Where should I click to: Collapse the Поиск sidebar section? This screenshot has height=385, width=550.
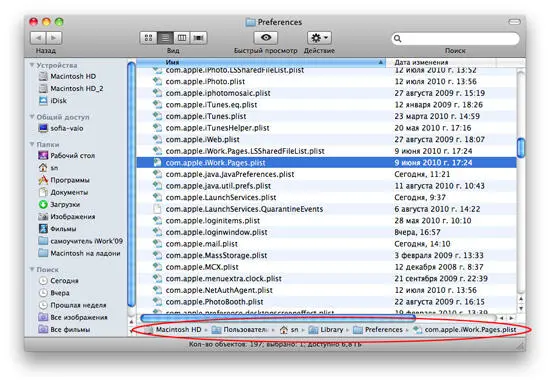point(32,269)
